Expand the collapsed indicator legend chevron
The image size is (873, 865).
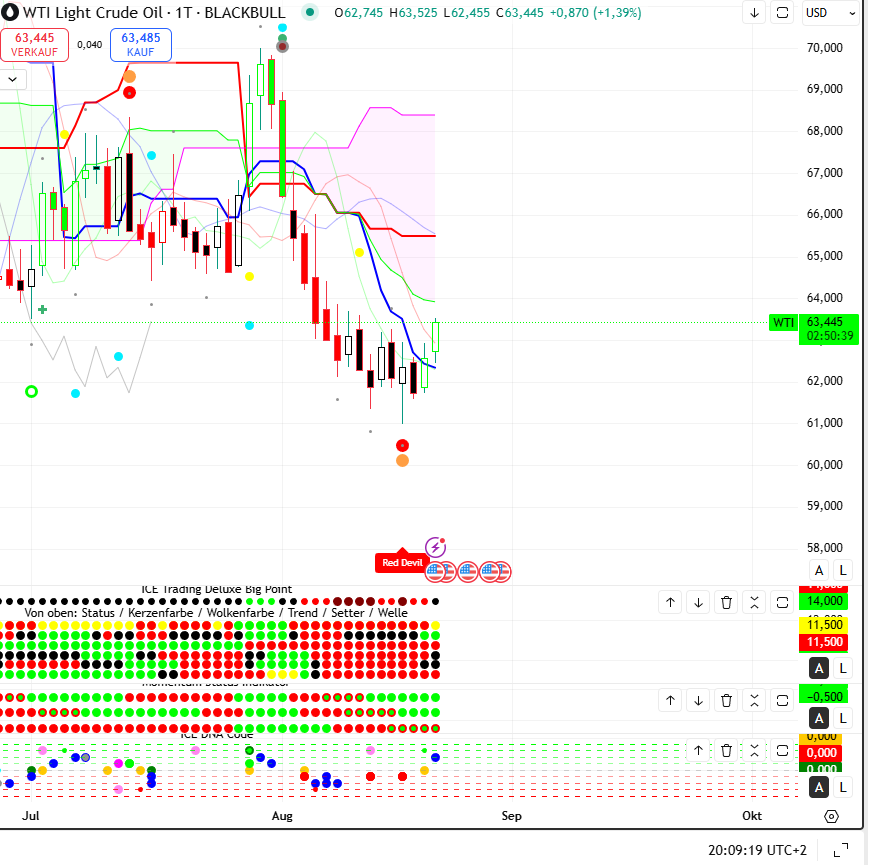tap(14, 78)
